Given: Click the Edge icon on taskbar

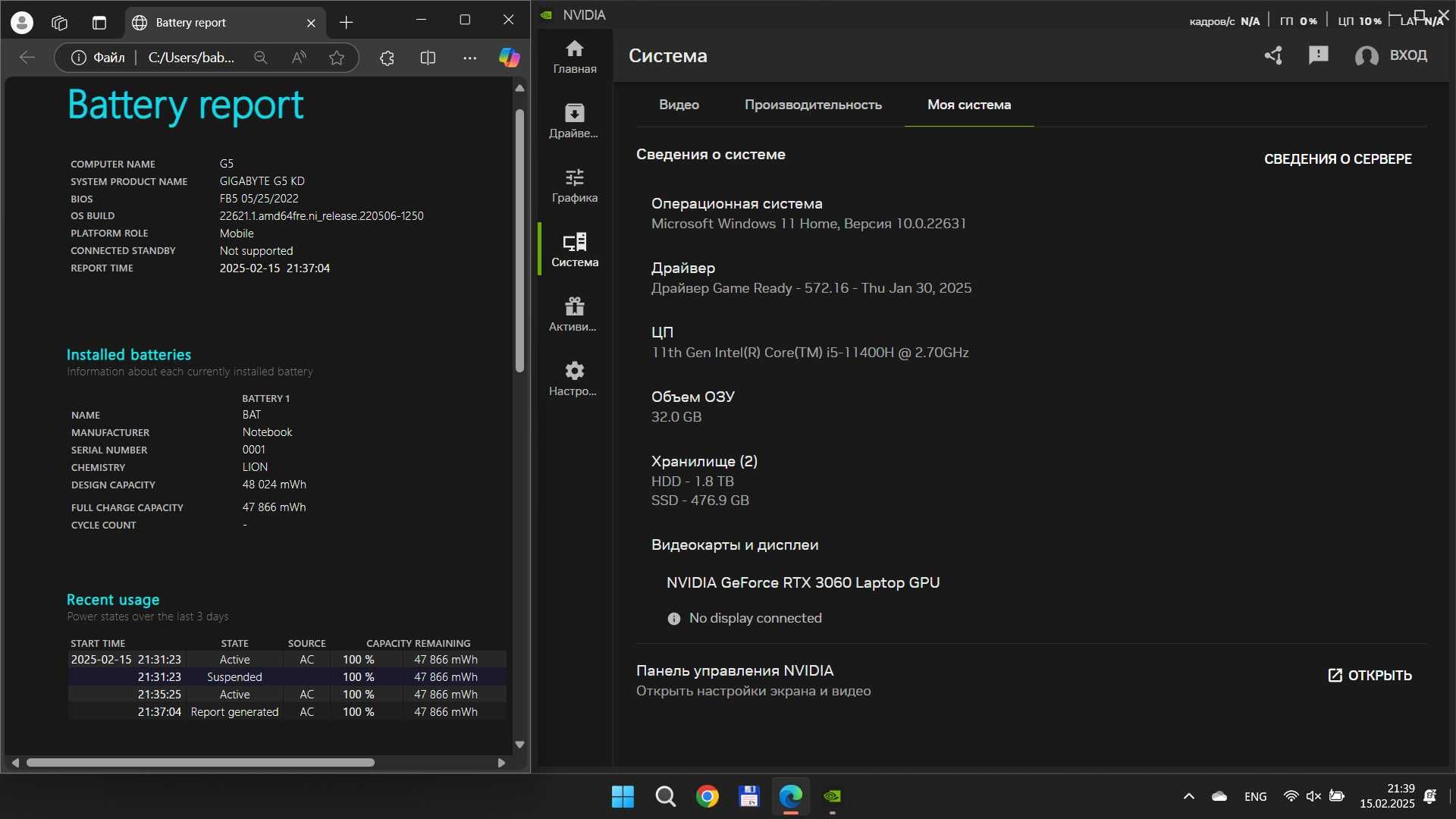Looking at the screenshot, I should coord(791,796).
